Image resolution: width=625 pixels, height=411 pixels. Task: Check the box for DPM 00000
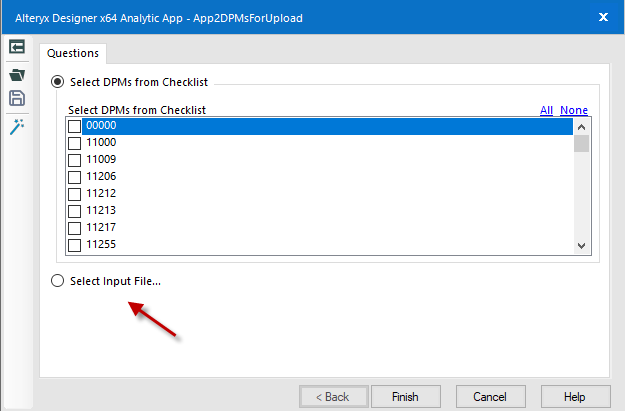pos(74,126)
